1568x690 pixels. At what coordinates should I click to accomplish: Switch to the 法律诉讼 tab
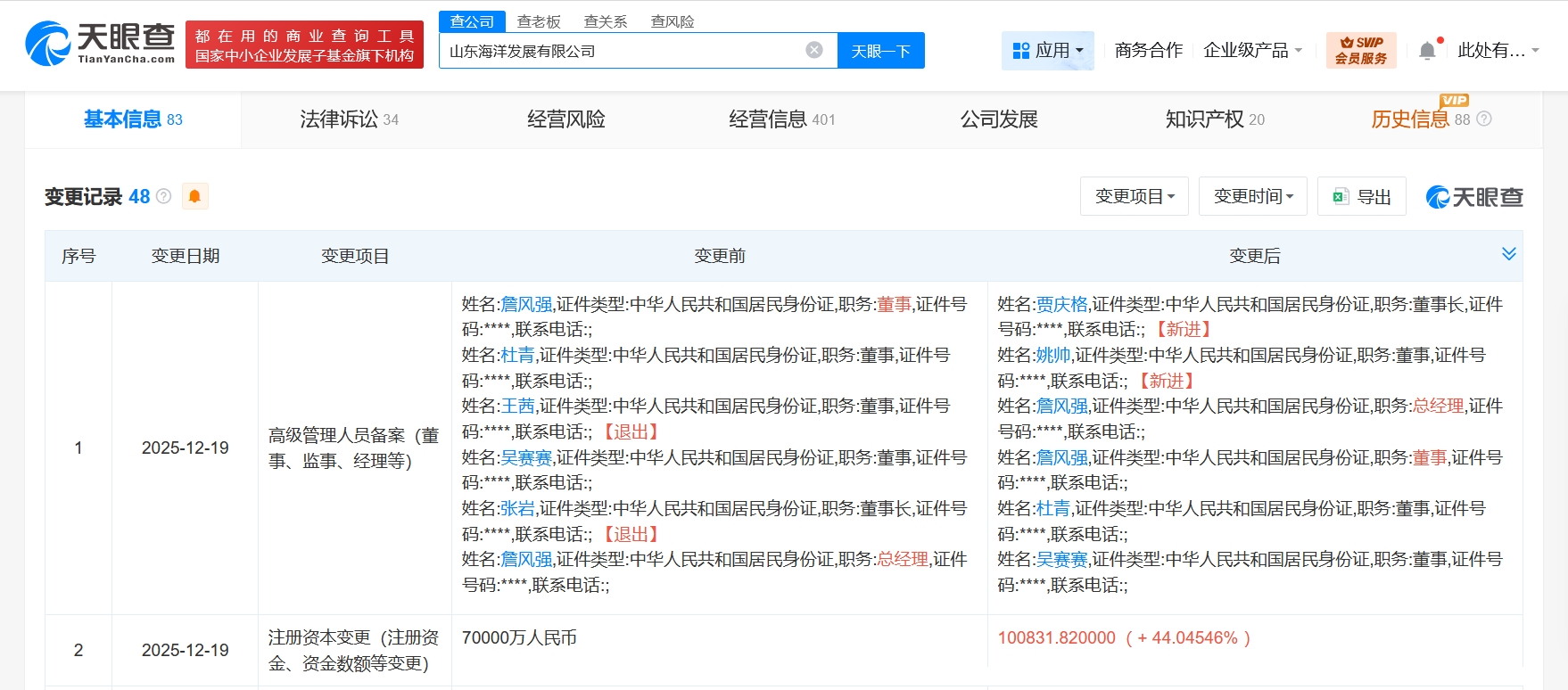[x=349, y=119]
